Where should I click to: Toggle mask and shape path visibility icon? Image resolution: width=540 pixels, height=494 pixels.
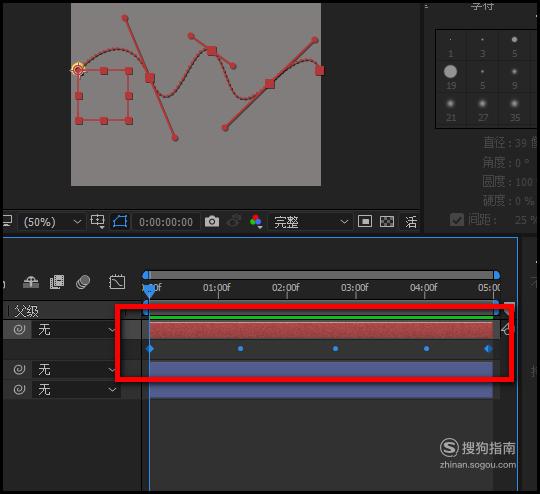click(x=120, y=222)
